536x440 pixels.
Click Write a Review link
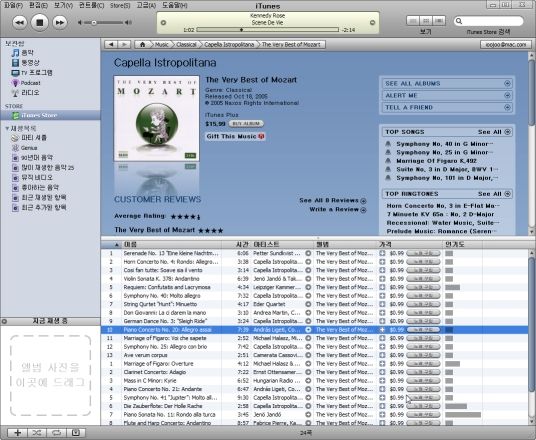[x=337, y=209]
